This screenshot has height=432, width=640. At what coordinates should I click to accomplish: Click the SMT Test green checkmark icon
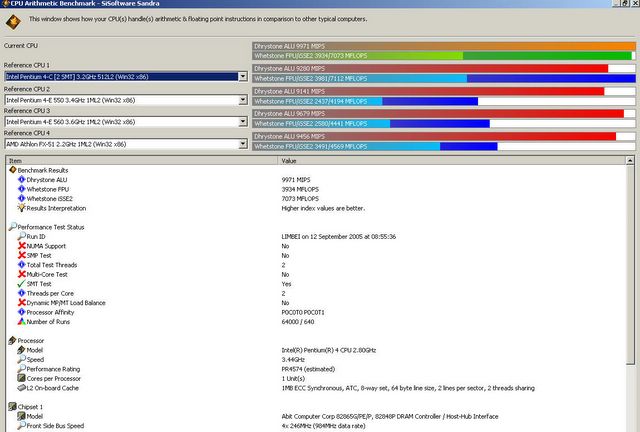(x=22, y=283)
